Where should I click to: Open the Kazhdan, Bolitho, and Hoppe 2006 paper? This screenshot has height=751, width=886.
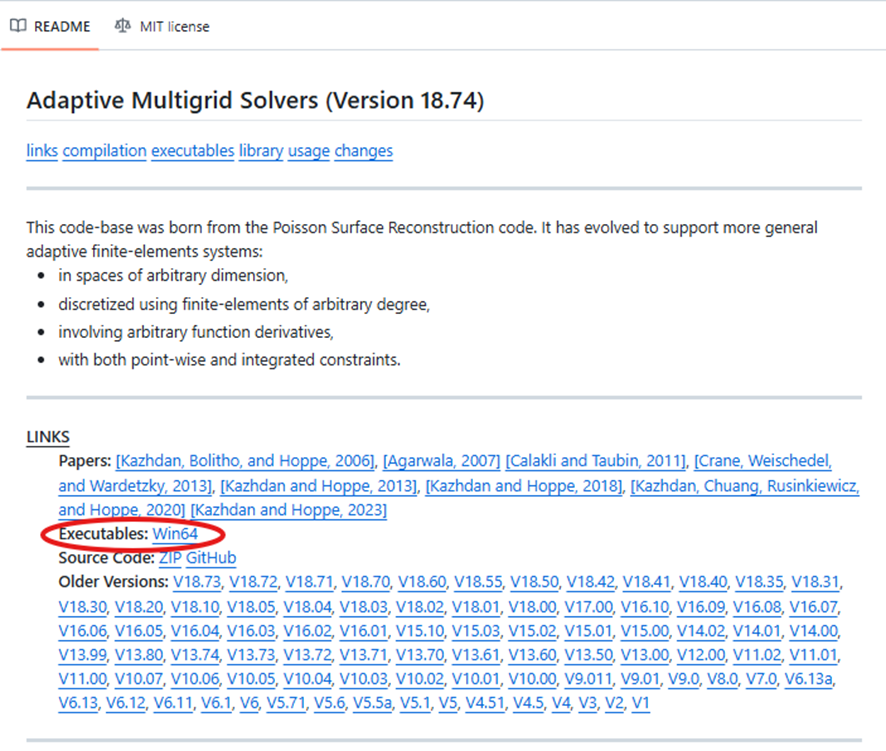(245, 461)
